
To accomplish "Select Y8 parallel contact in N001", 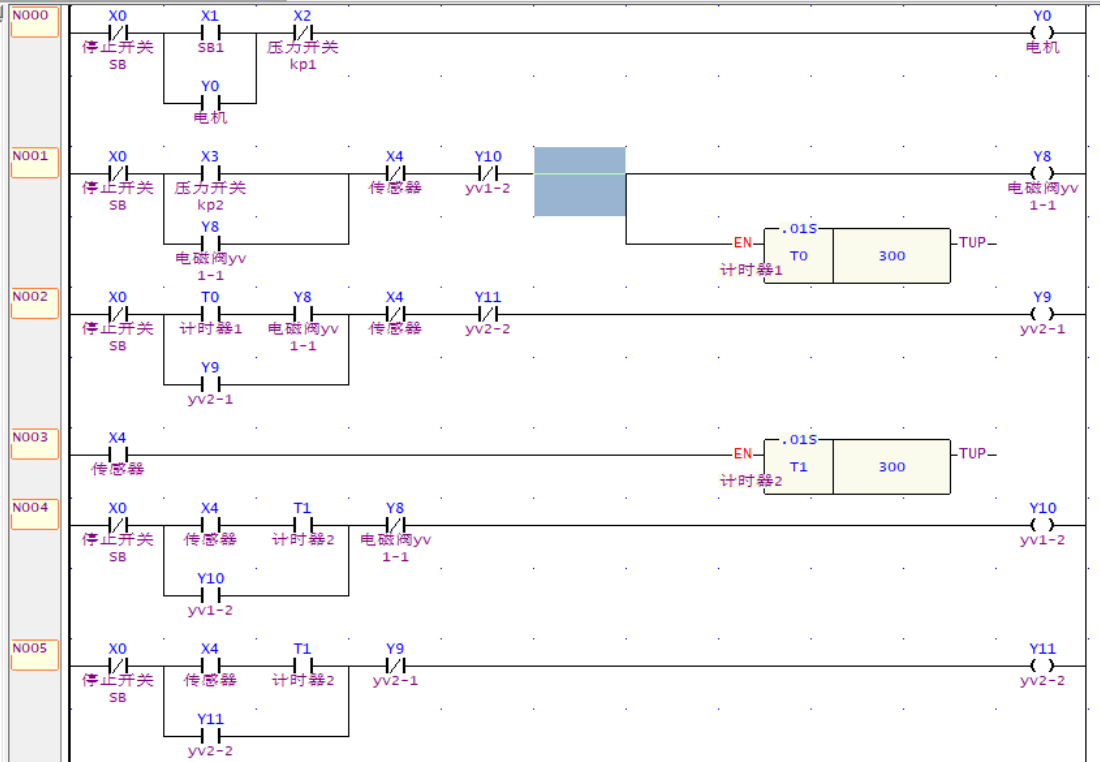I will [x=210, y=243].
